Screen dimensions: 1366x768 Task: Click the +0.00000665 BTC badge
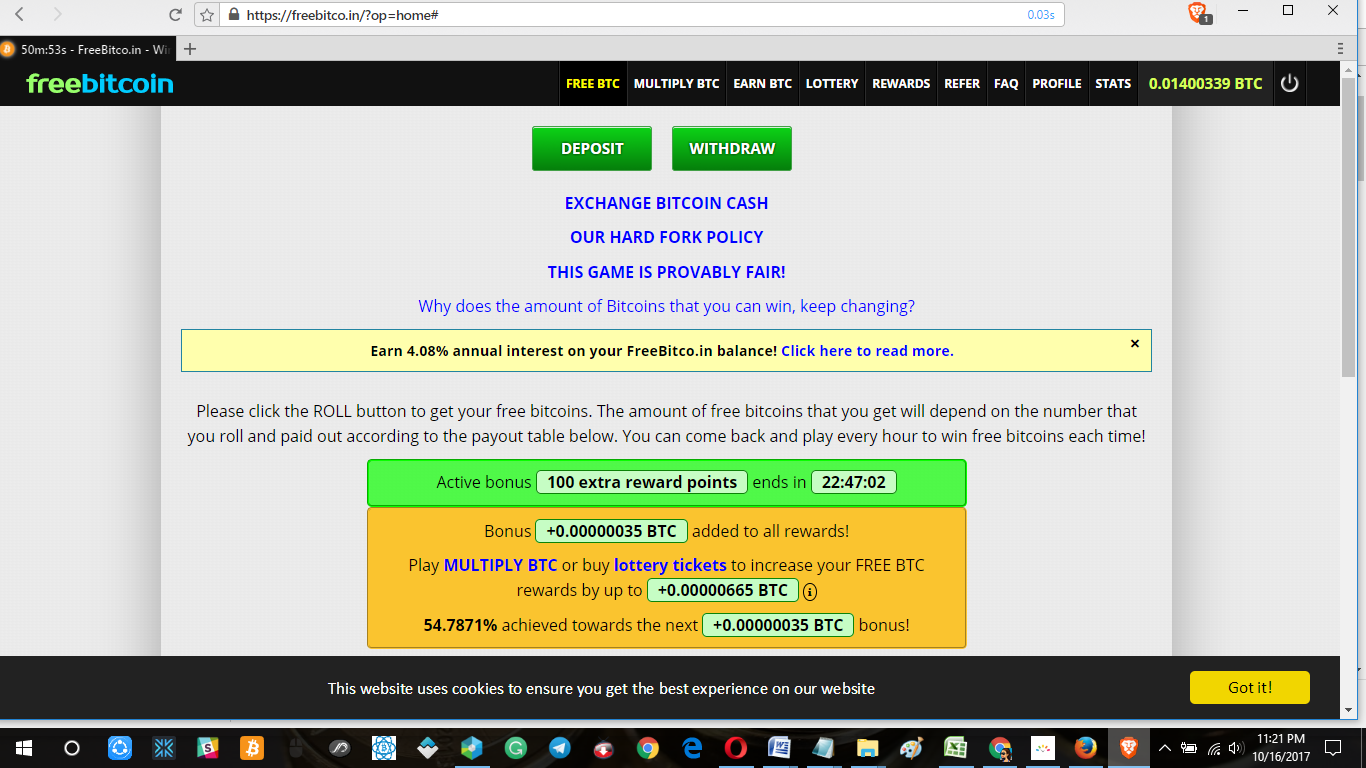click(x=723, y=590)
